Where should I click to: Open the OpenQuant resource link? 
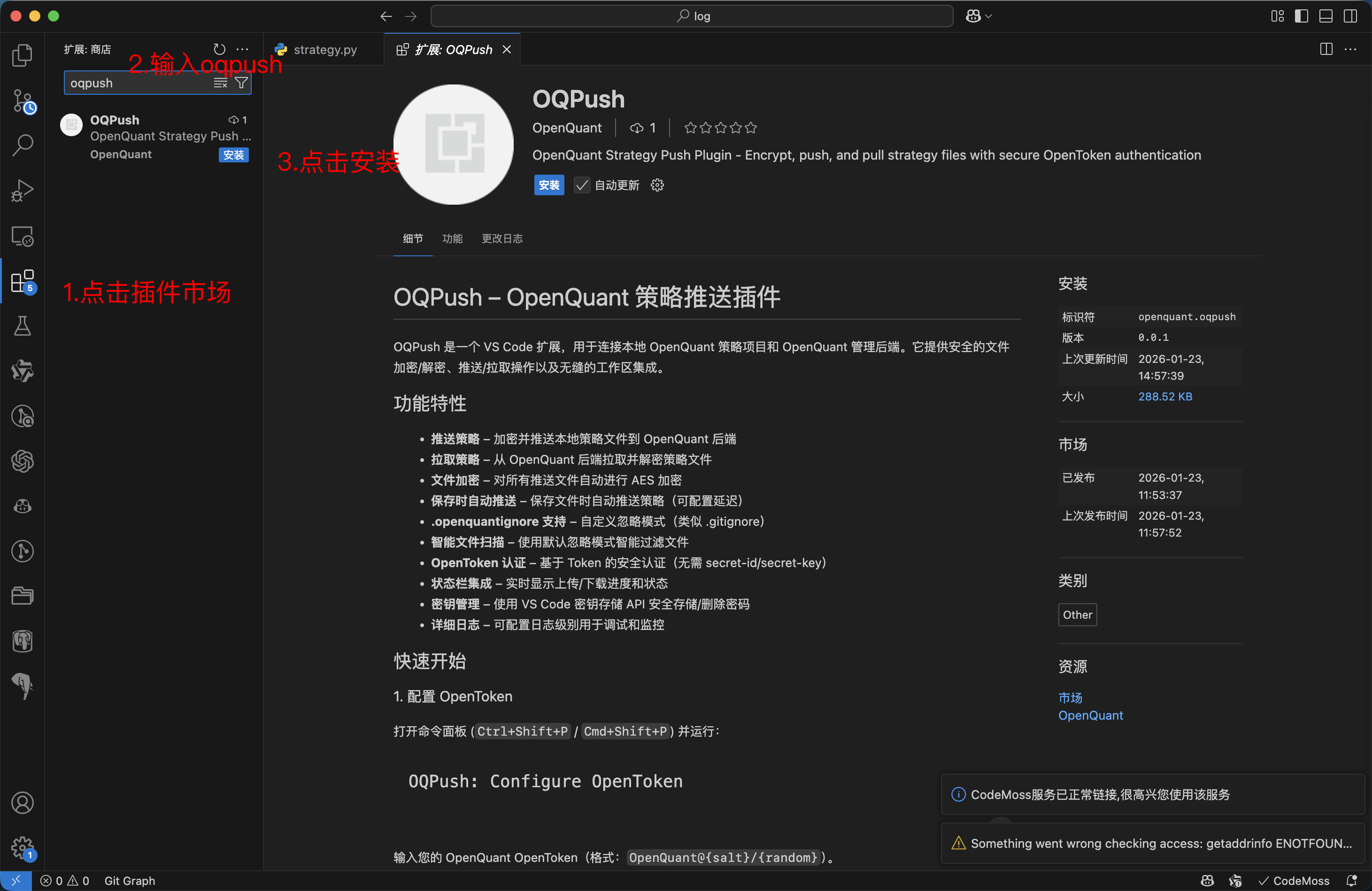[1090, 715]
